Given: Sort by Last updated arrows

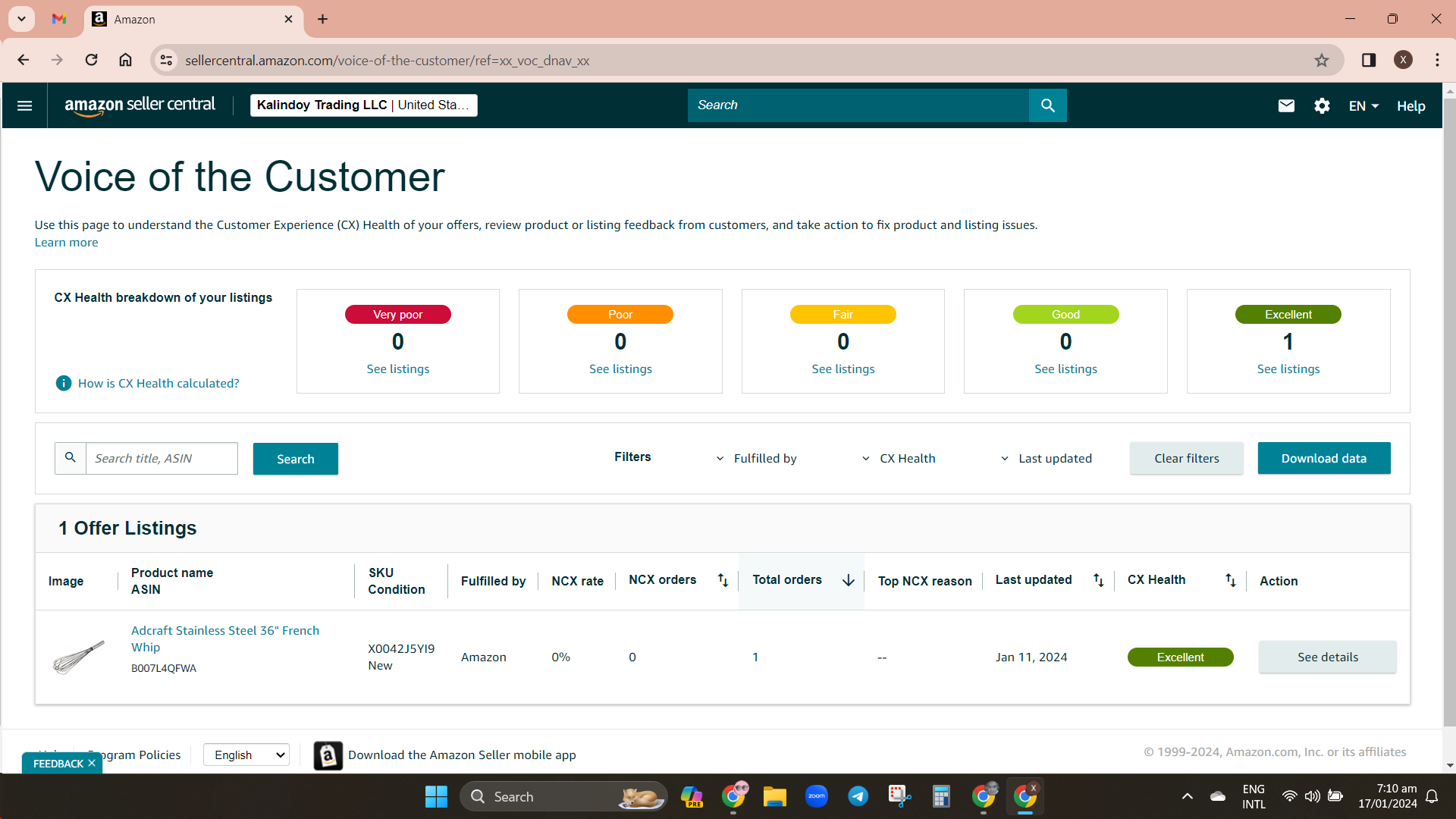Looking at the screenshot, I should [x=1098, y=580].
